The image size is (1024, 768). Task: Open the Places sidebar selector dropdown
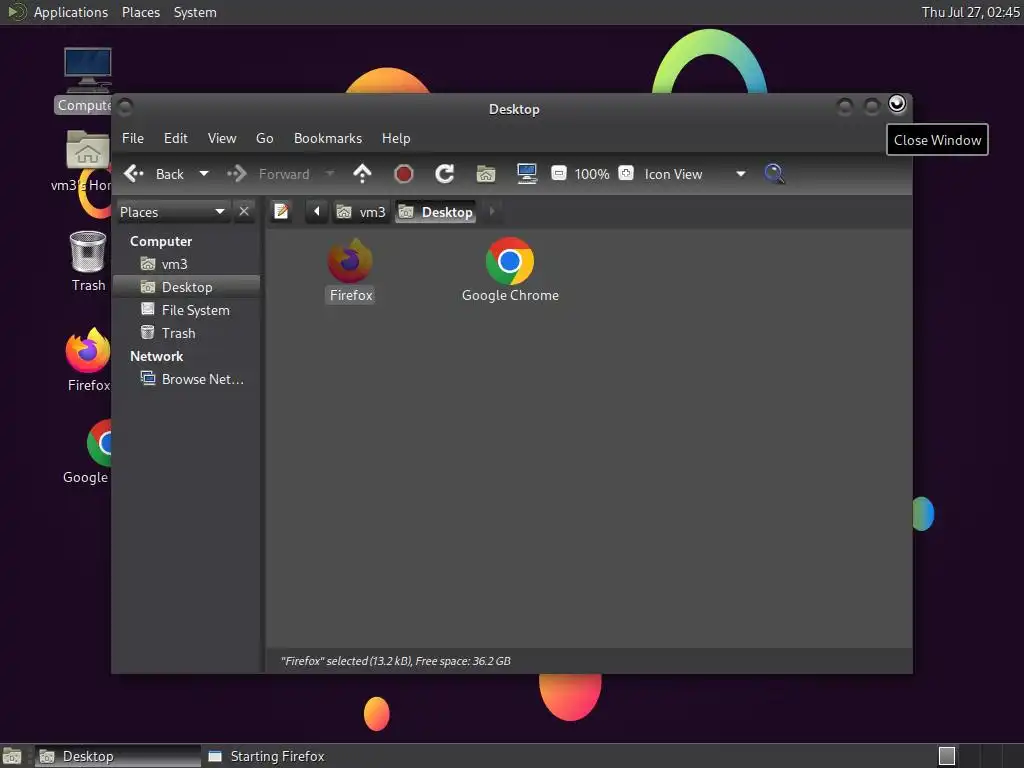173,212
